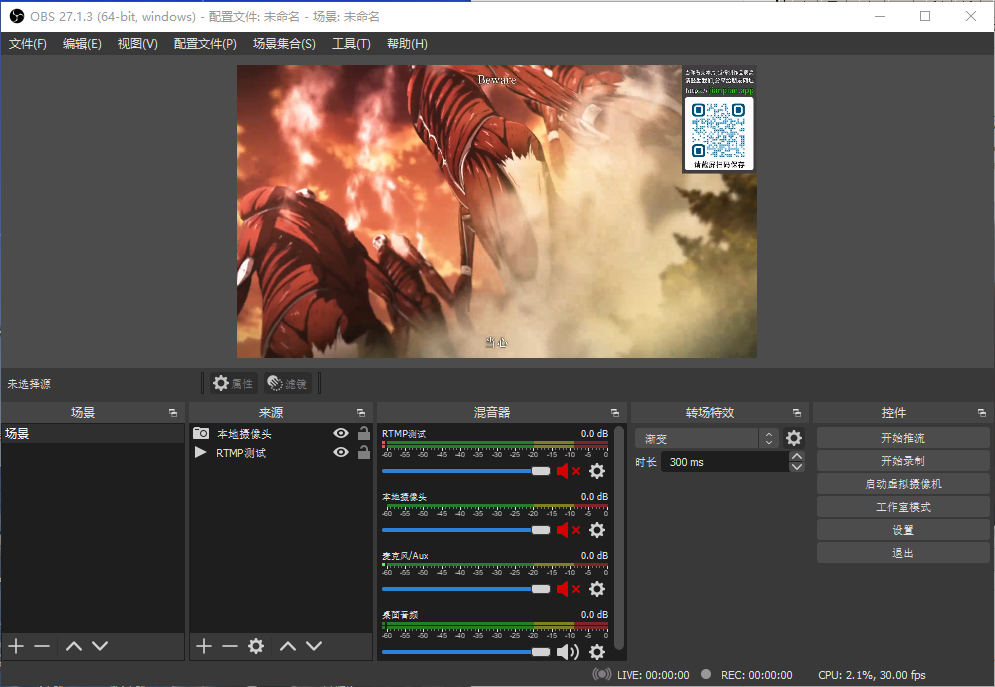Select the RTMP测试 source row
995x687 pixels.
[281, 452]
